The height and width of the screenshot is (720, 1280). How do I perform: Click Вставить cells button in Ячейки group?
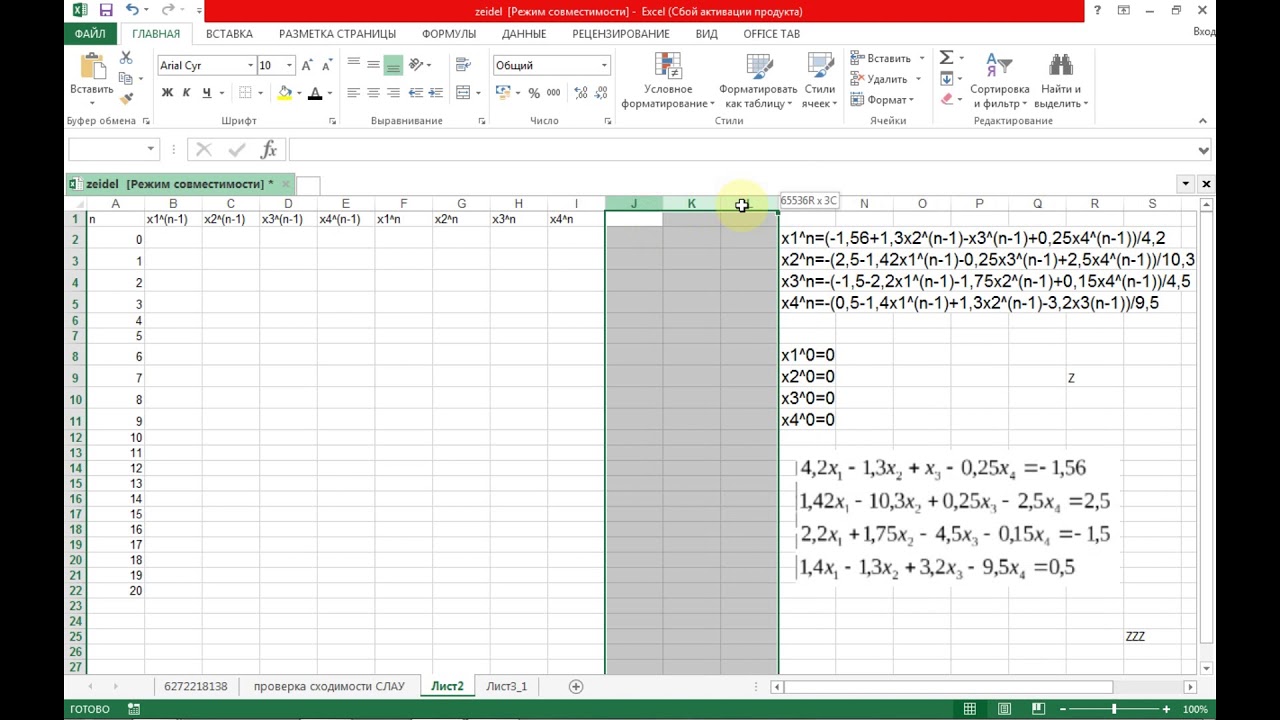881,58
